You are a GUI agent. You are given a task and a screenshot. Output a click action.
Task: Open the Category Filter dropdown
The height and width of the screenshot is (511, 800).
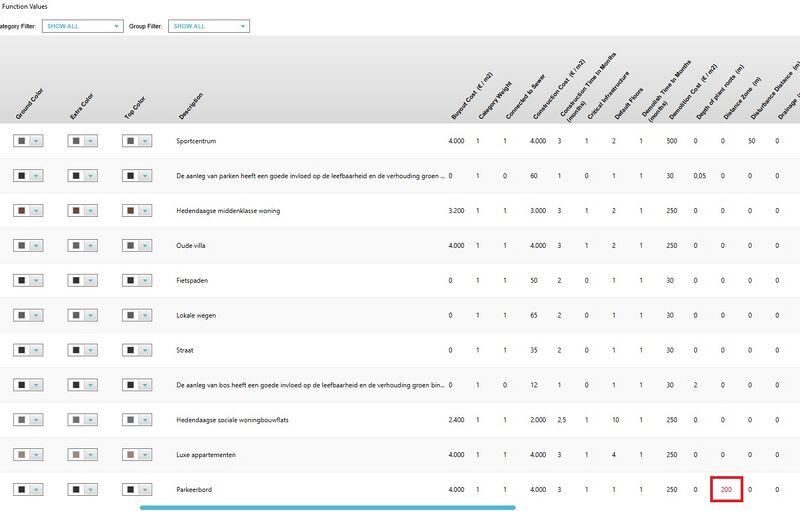[84, 26]
